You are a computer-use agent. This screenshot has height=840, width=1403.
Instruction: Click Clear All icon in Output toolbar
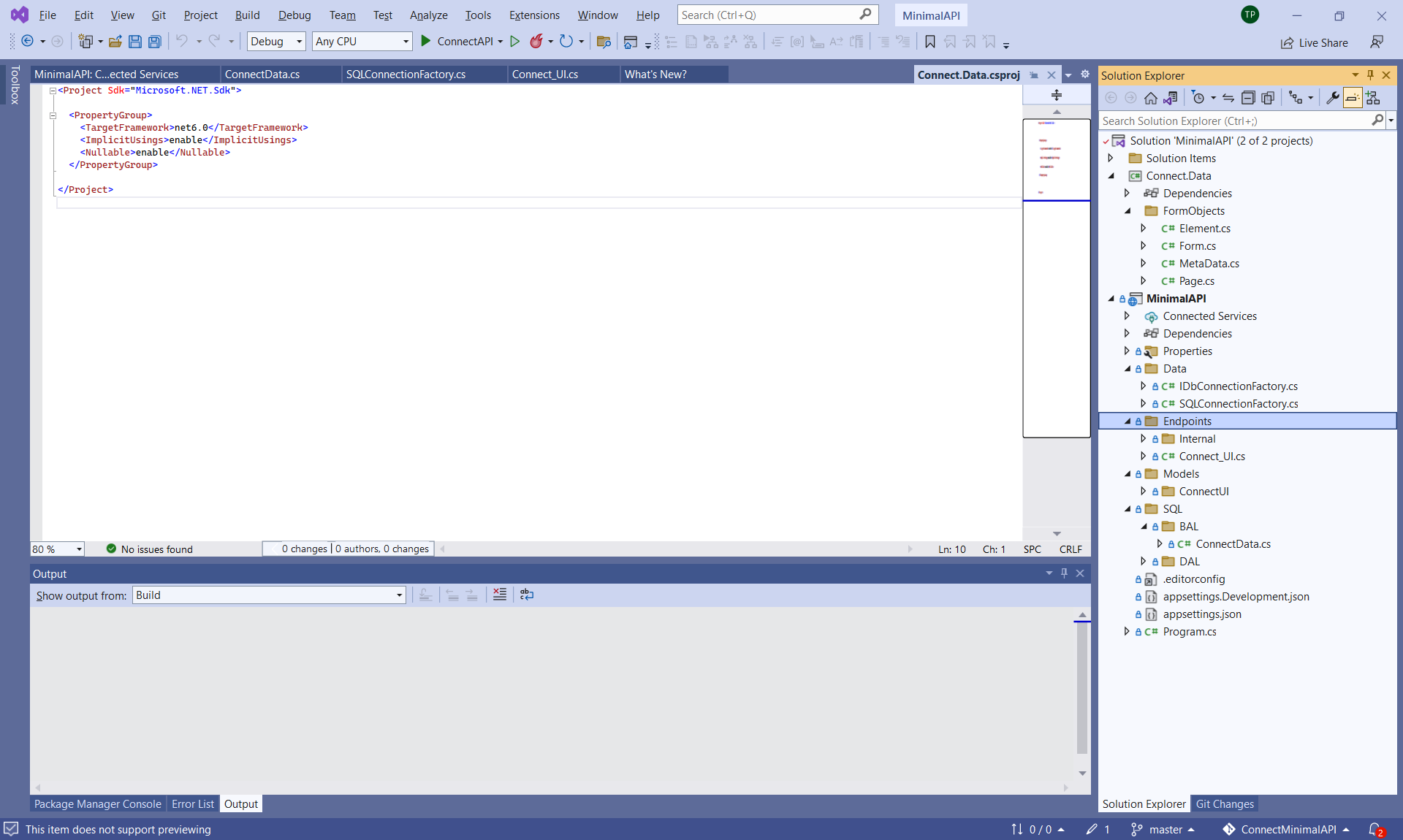500,595
